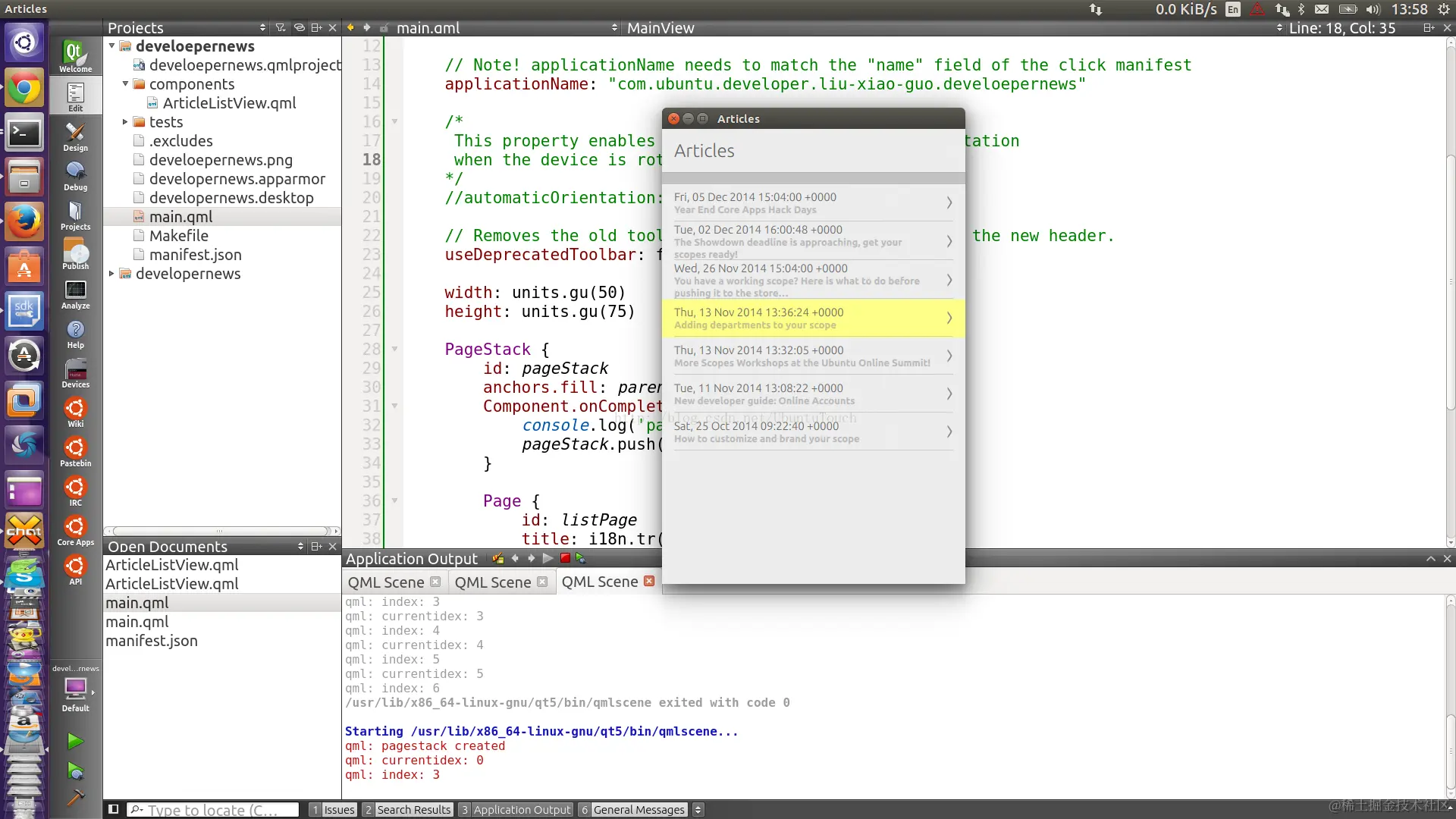Viewport: 1456px width, 819px height.
Task: Open the Projects view selector dropdown
Action: [x=262, y=27]
